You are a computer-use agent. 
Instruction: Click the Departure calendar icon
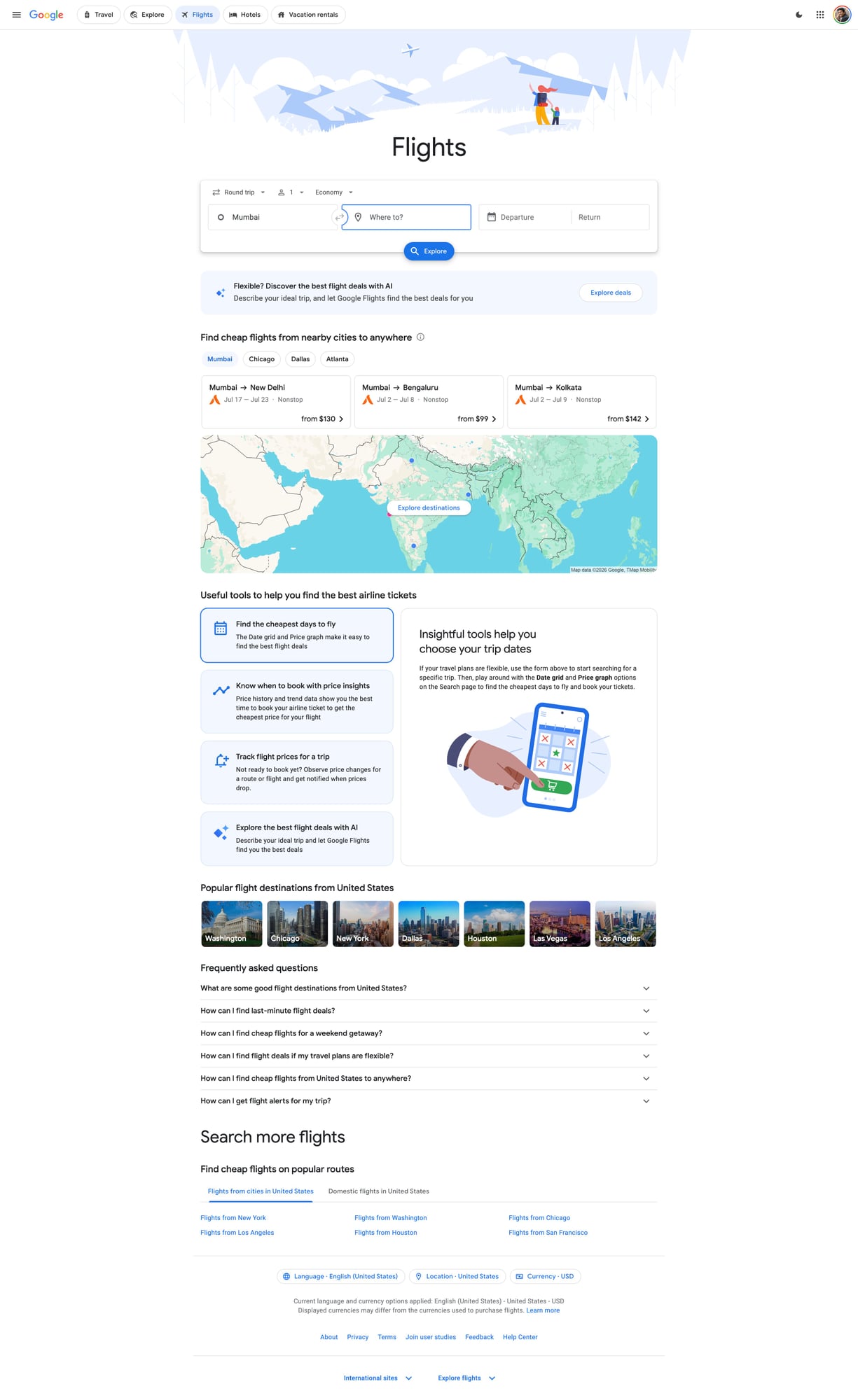point(492,218)
